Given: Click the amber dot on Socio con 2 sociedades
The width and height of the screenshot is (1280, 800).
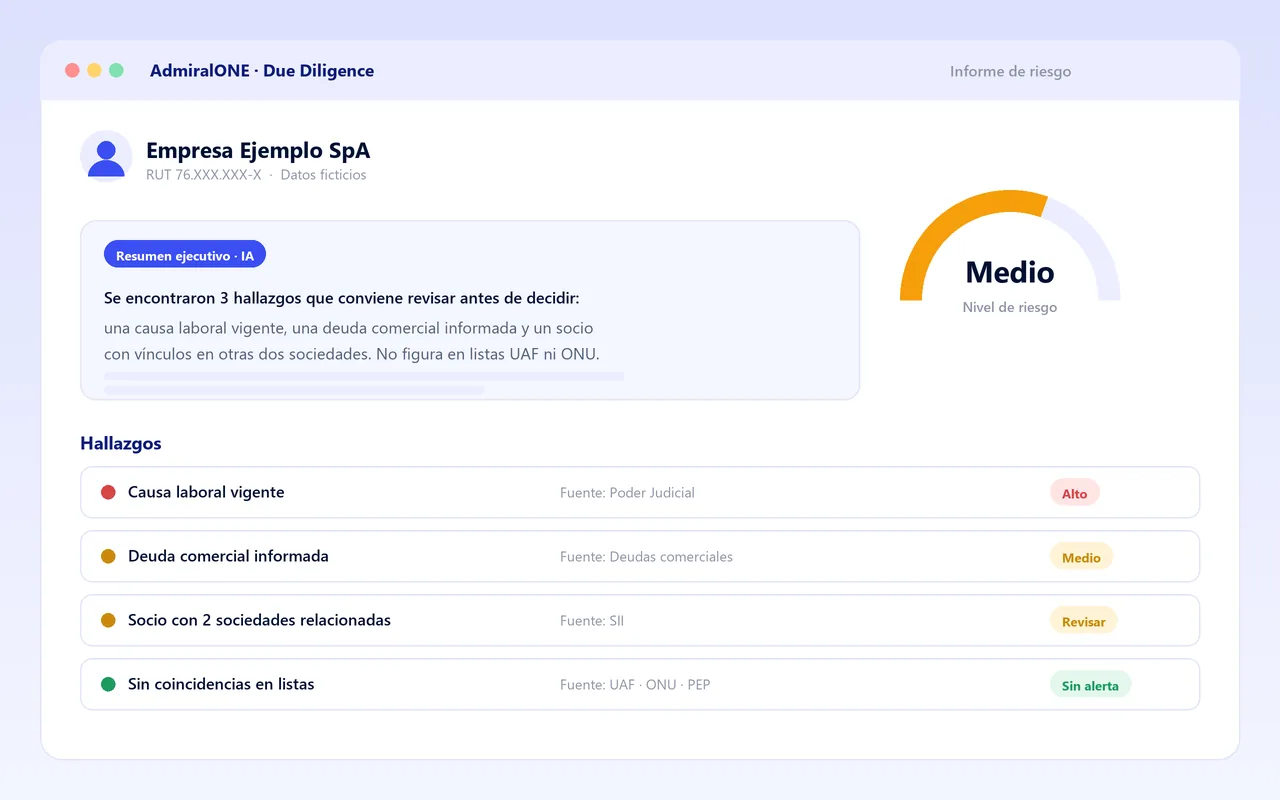Looking at the screenshot, I should click(108, 620).
